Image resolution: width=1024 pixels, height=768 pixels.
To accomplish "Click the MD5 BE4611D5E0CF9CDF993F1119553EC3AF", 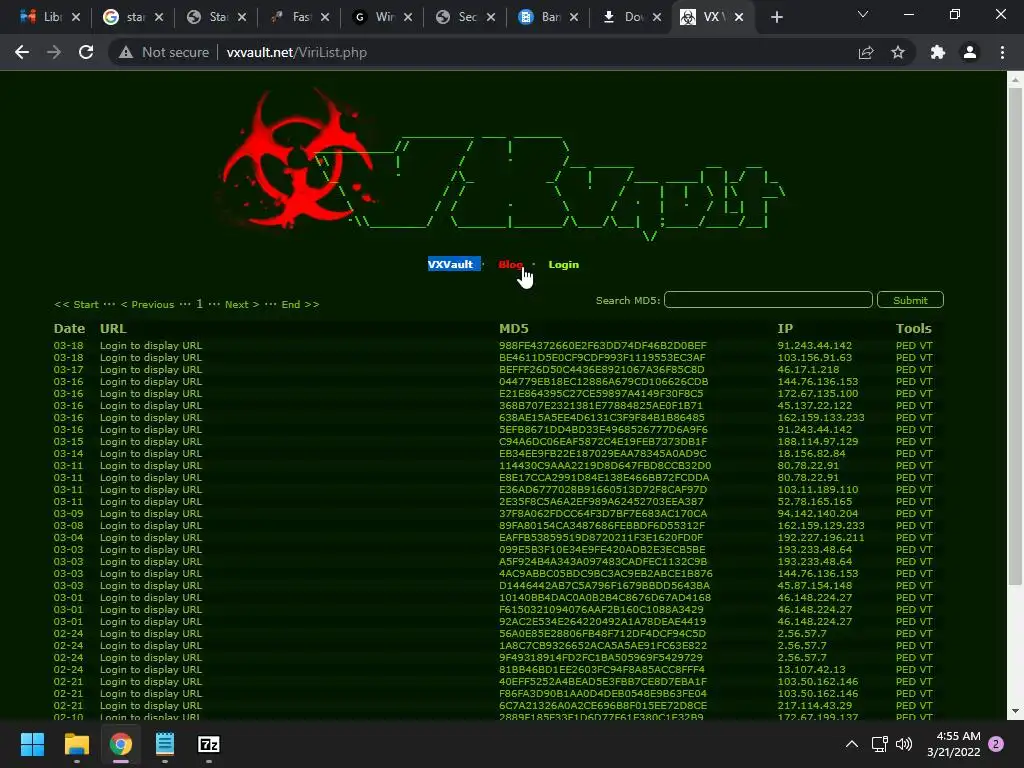I will click(x=602, y=357).
